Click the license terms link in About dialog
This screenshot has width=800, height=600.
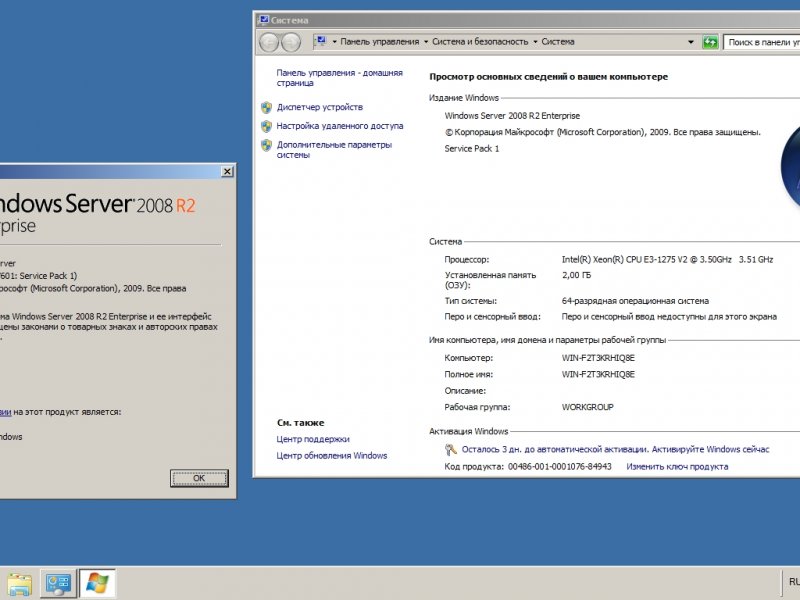point(6,412)
